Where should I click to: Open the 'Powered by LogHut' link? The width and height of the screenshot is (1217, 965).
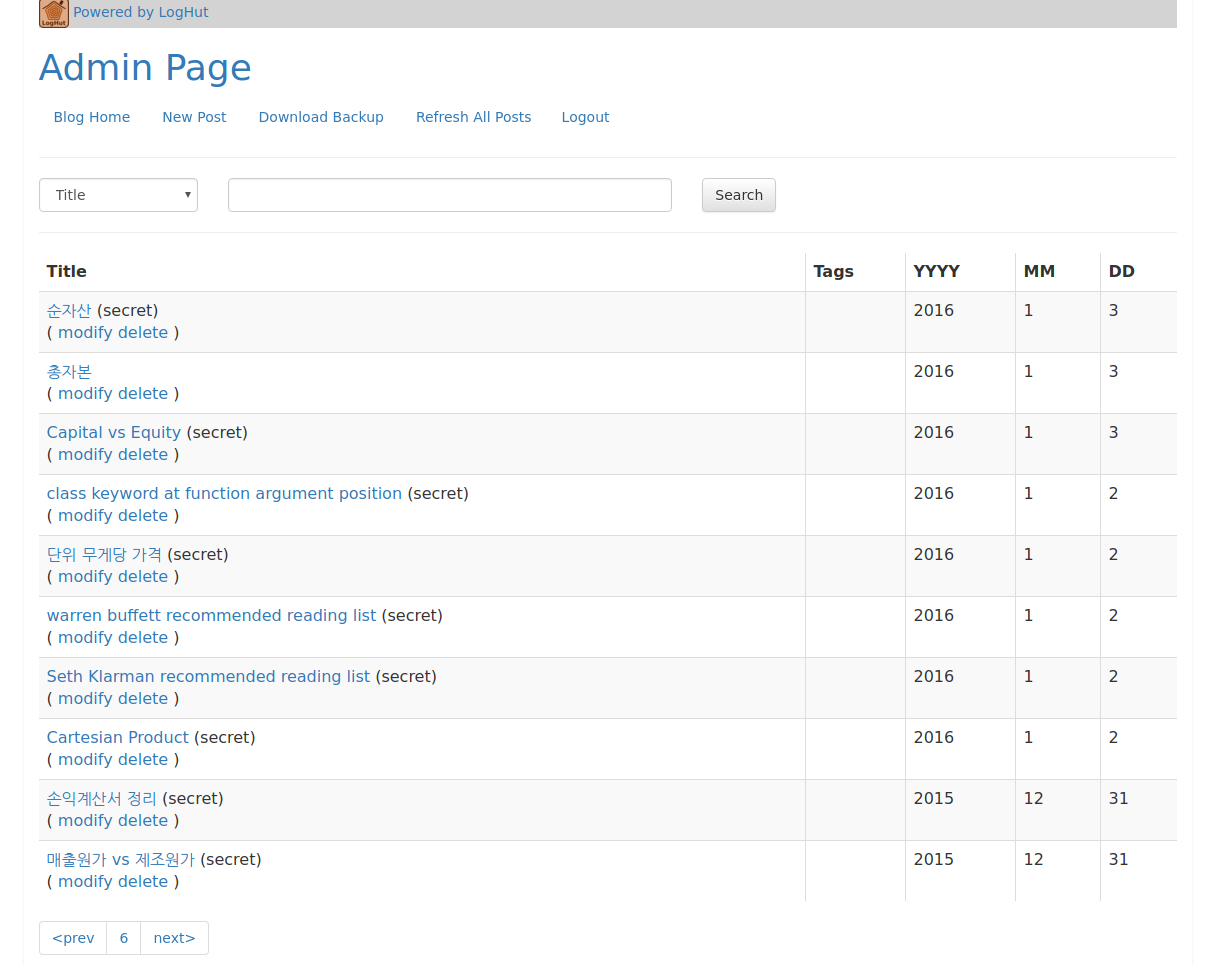coord(141,13)
